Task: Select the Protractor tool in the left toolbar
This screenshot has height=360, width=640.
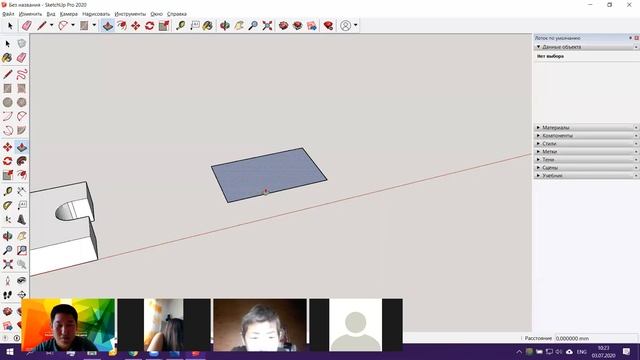Action: point(7,205)
